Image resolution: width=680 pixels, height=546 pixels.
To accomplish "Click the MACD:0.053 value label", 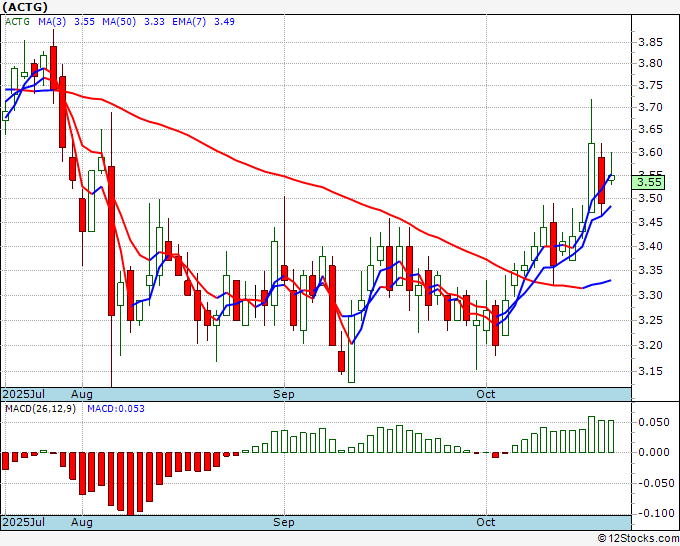I will pyautogui.click(x=116, y=409).
